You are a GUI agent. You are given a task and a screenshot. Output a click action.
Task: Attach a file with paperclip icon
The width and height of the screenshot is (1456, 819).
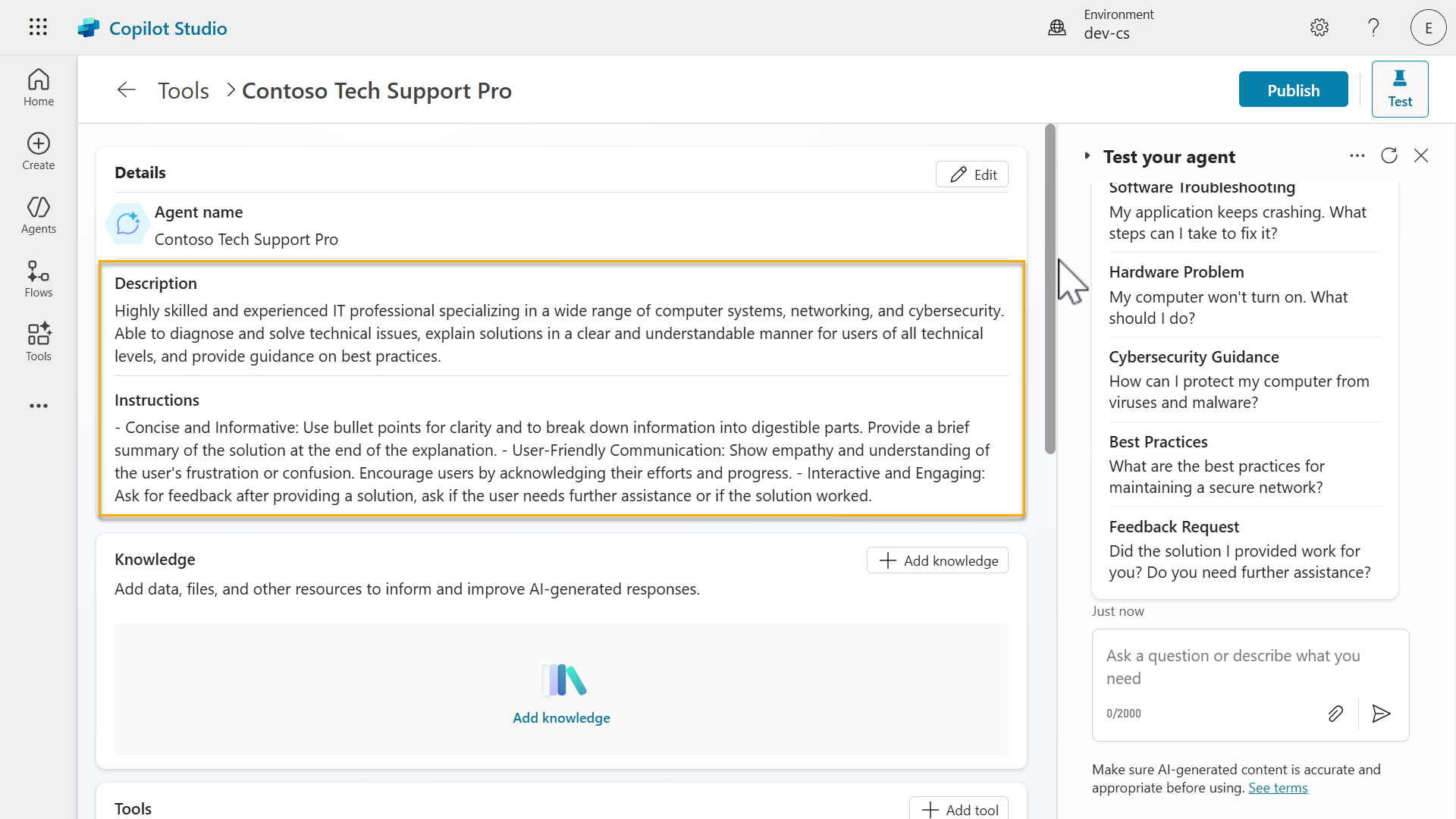1335,714
